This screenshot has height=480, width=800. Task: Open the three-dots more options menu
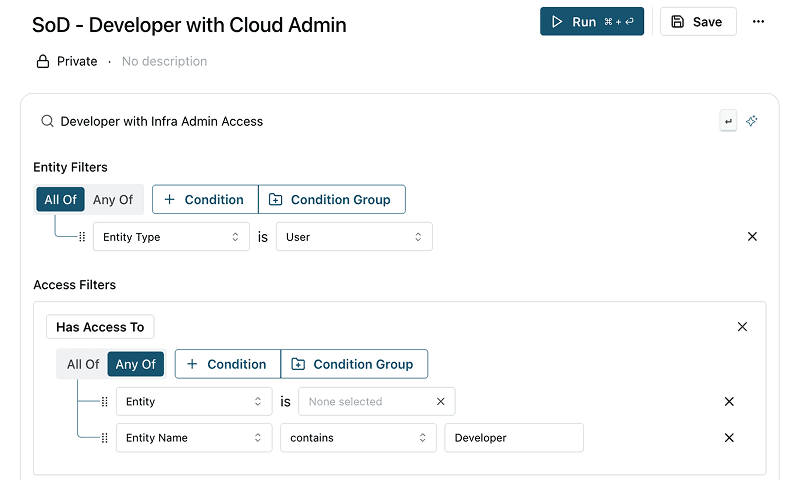coord(758,22)
